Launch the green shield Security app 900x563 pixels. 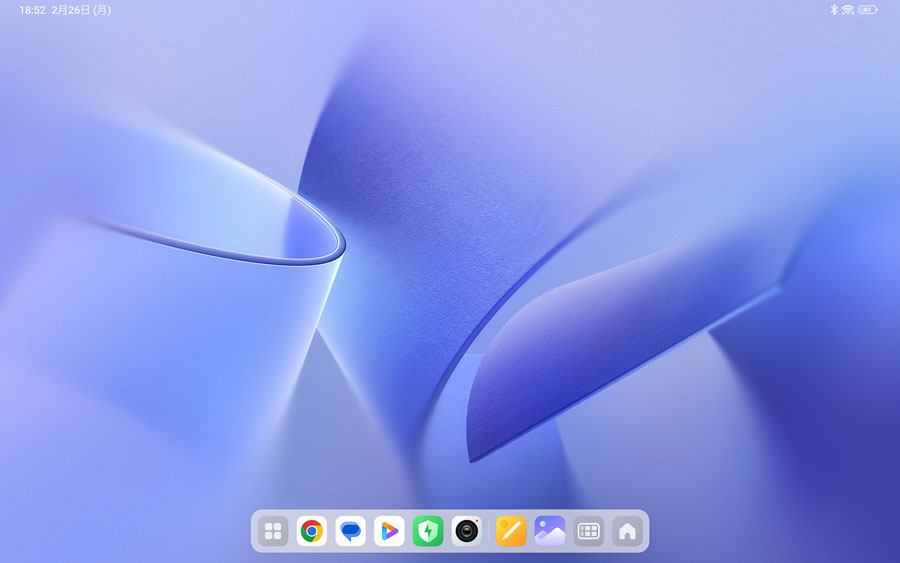[428, 531]
